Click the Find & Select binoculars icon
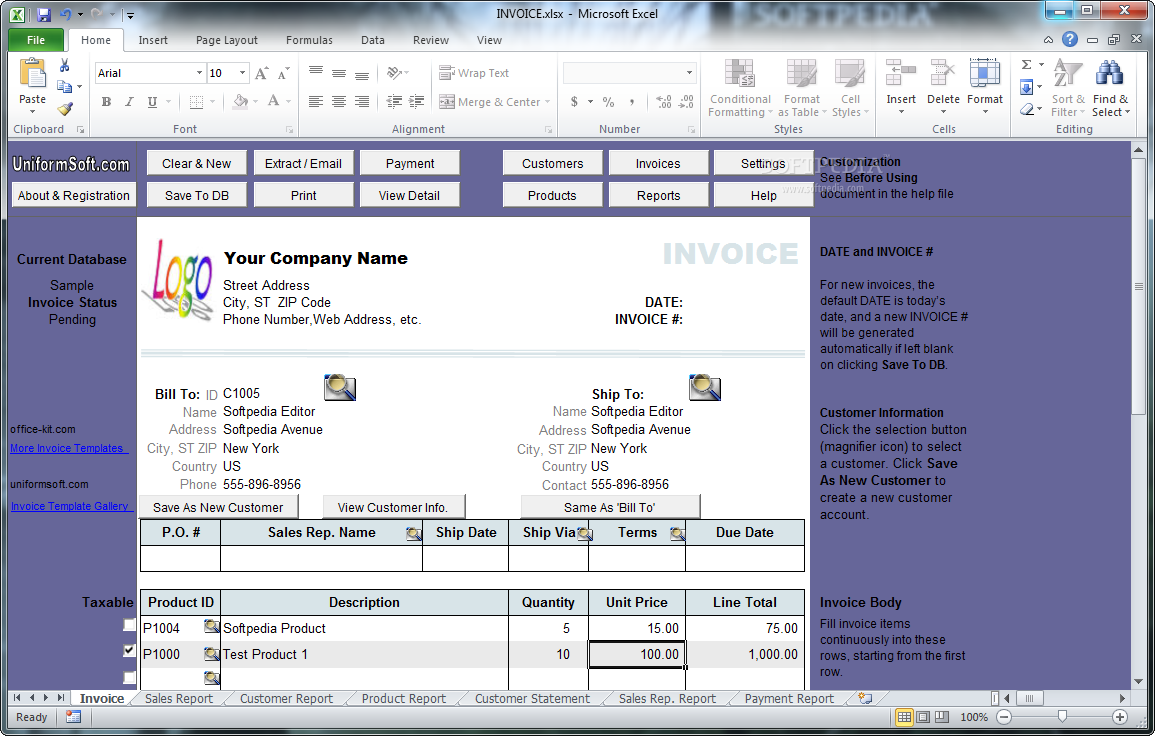 (x=1109, y=74)
